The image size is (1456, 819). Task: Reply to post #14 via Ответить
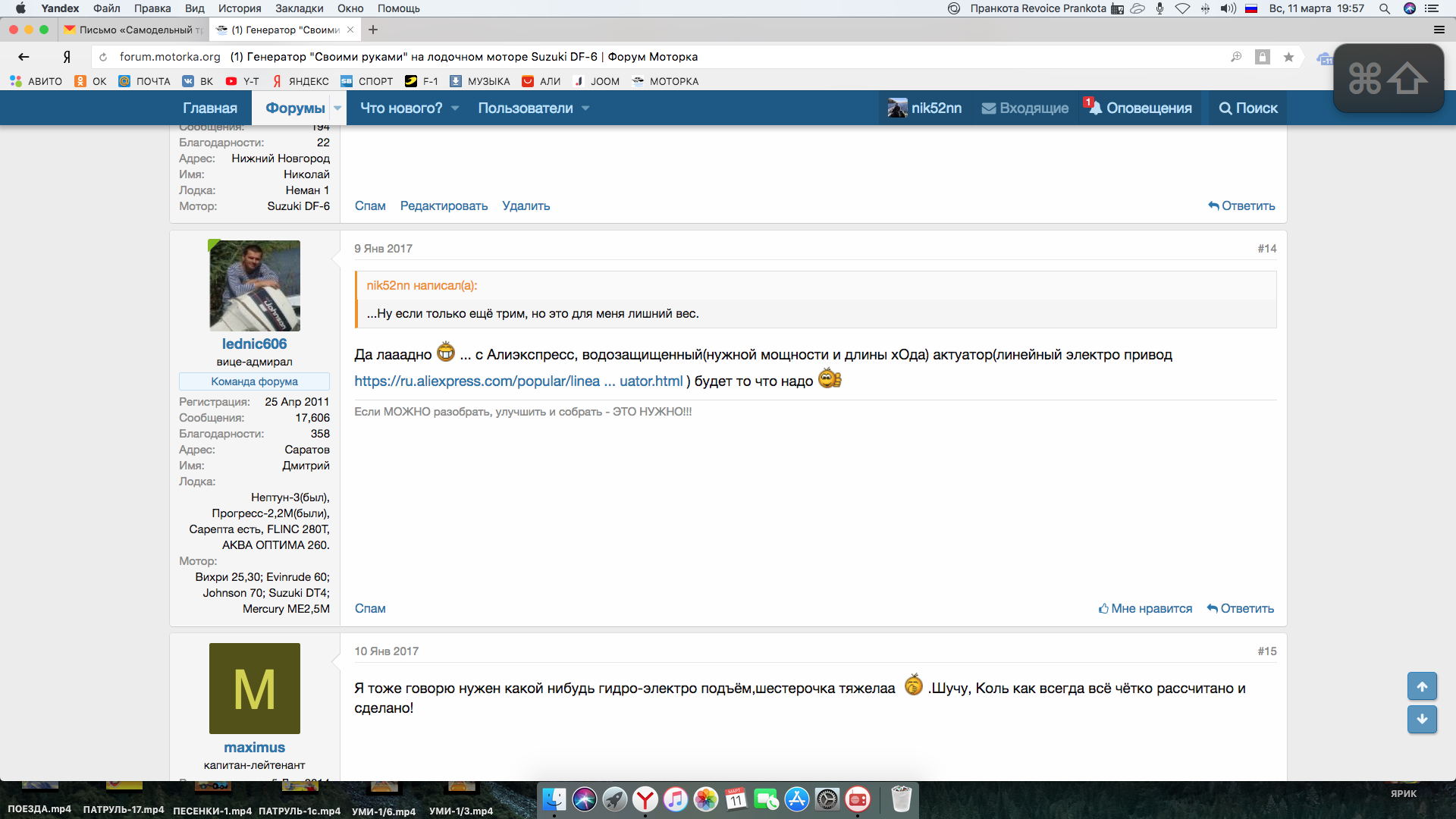[1240, 609]
